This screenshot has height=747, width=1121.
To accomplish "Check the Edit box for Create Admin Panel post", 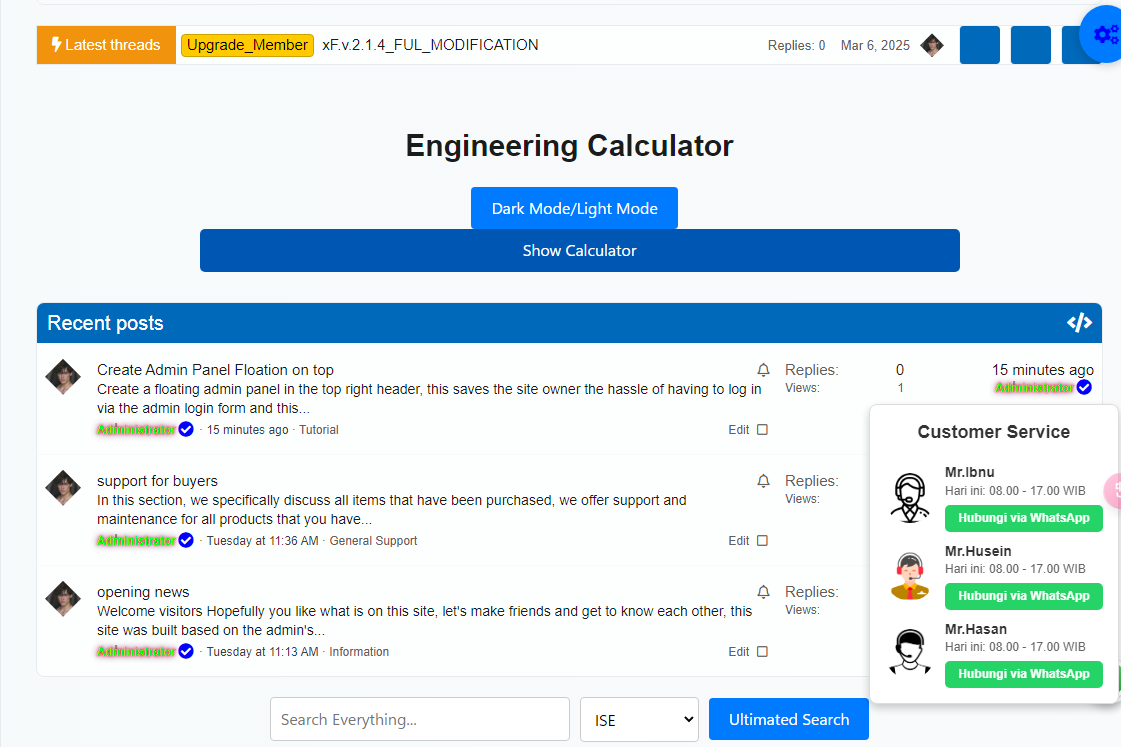I will [762, 430].
